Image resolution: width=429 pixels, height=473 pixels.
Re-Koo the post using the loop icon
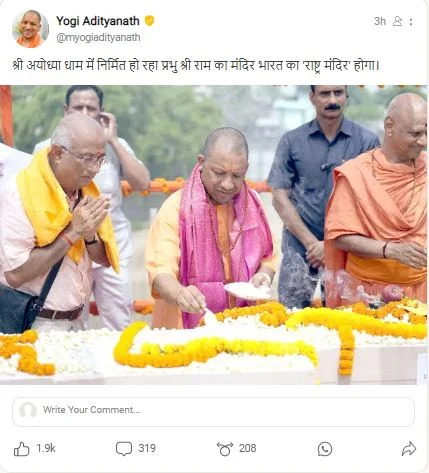point(225,449)
